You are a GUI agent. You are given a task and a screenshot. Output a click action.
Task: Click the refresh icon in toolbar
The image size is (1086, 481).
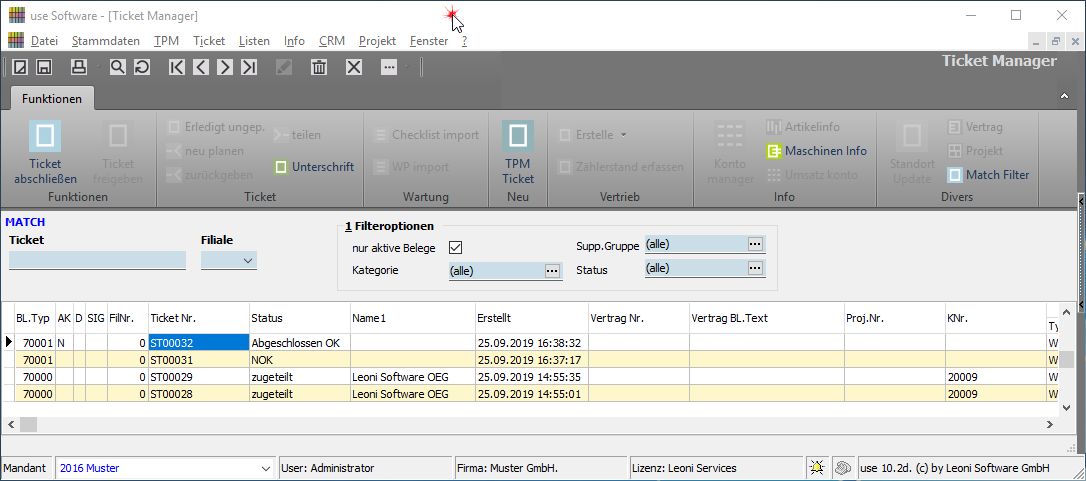click(141, 67)
